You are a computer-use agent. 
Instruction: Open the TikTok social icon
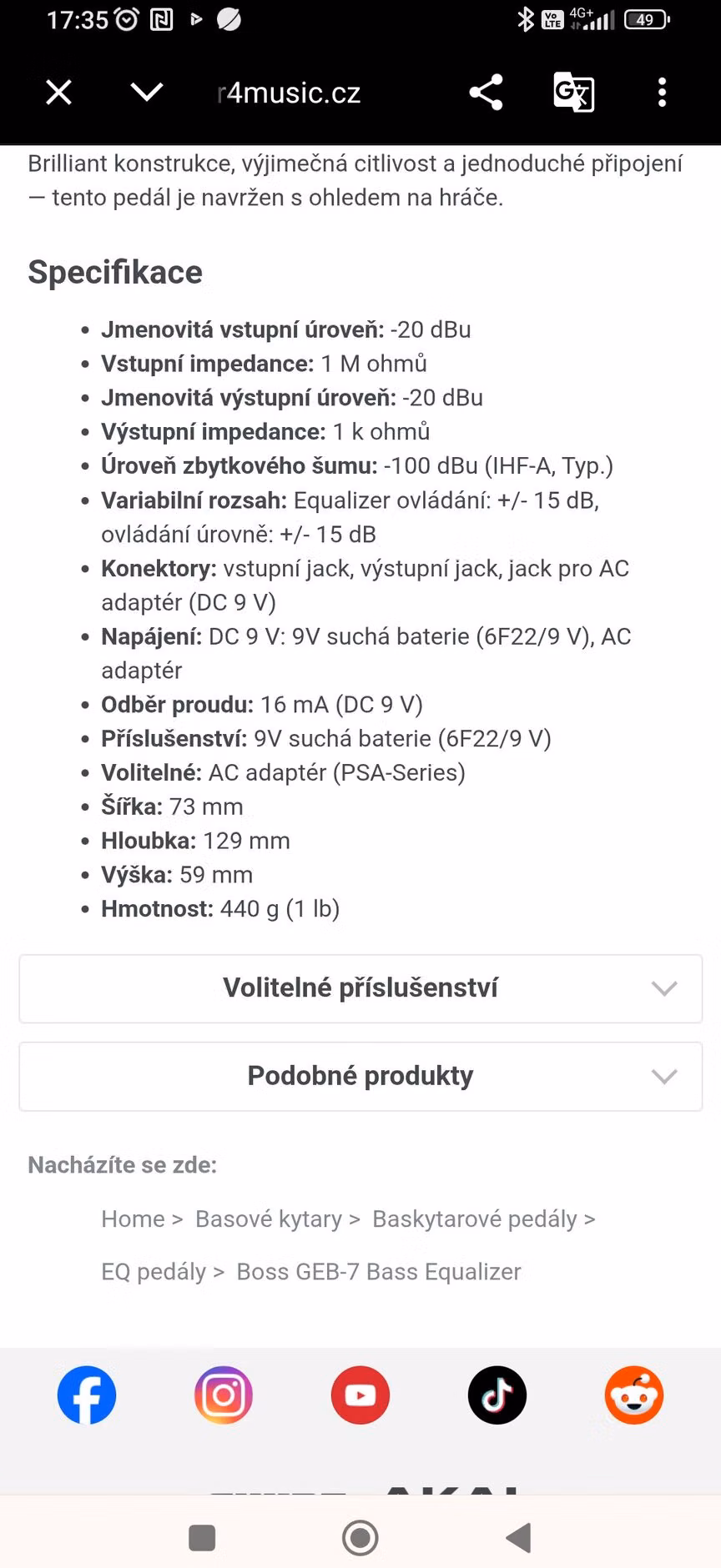point(497,1395)
